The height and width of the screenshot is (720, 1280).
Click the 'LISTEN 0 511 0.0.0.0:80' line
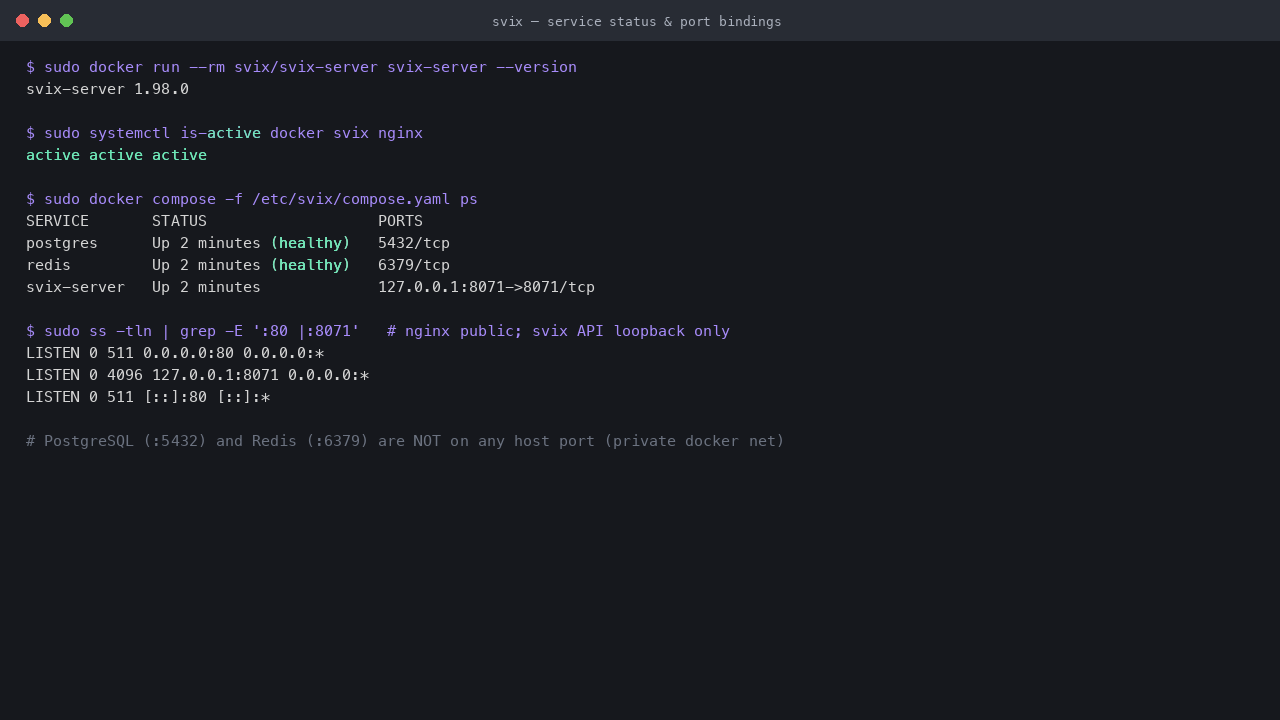click(x=175, y=353)
